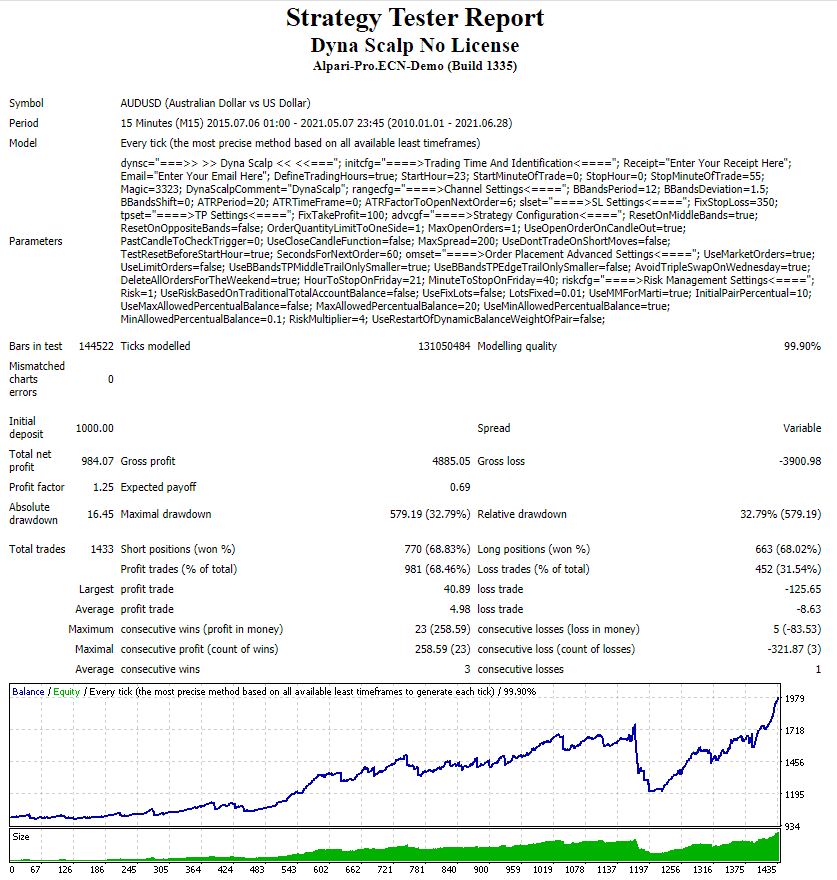Click the Maximal drawdown figure
The height and width of the screenshot is (880, 837).
(430, 514)
